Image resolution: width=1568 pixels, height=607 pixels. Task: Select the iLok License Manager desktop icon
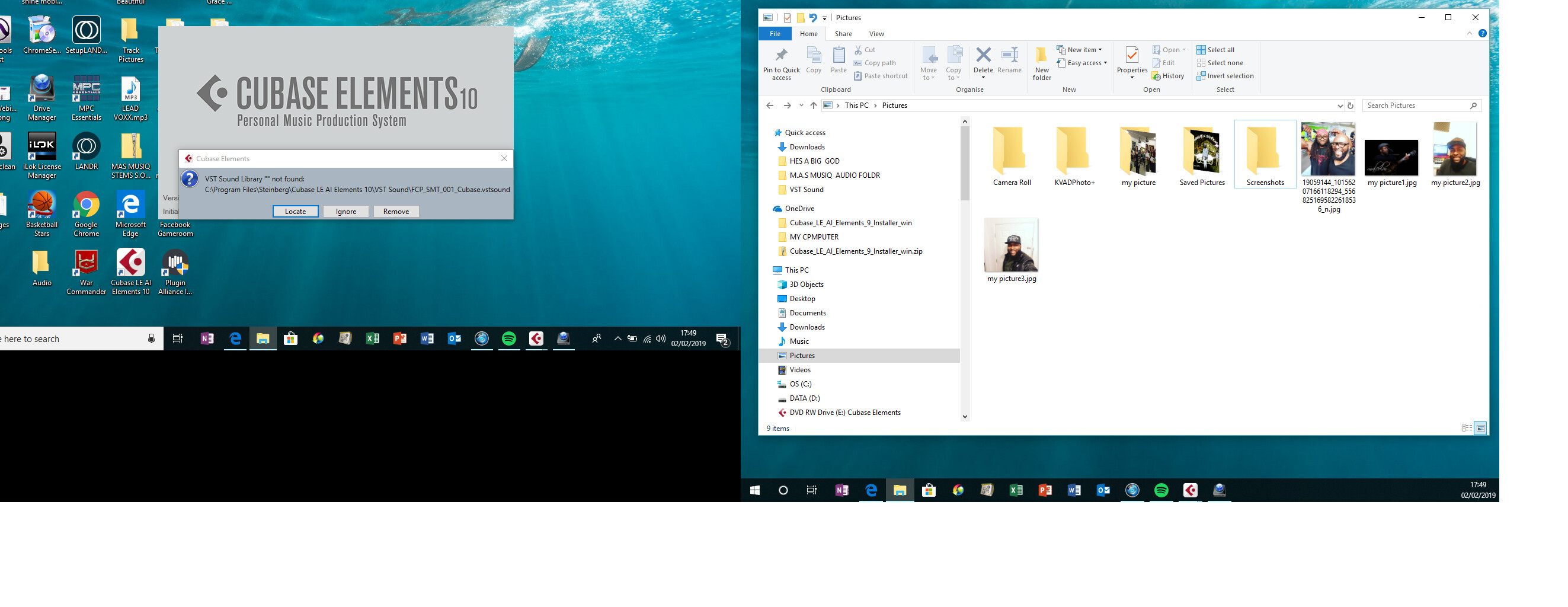[x=42, y=156]
